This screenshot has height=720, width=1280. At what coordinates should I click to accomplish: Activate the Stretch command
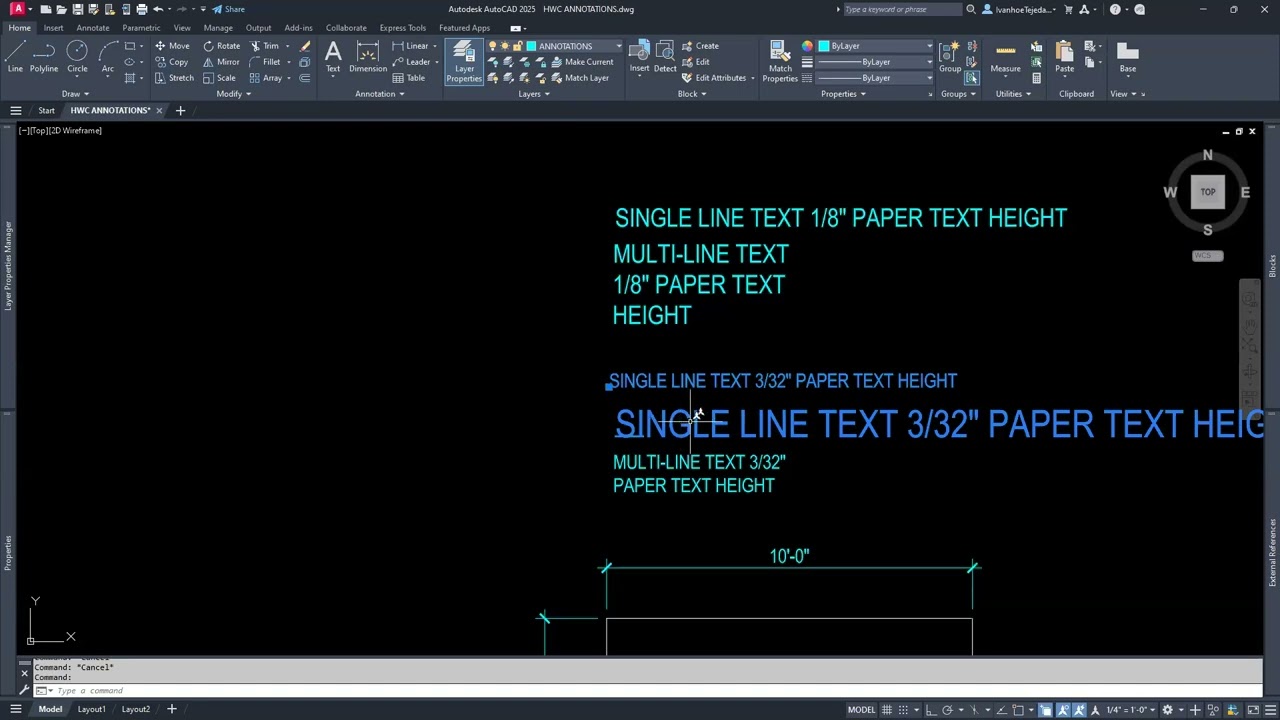174,78
